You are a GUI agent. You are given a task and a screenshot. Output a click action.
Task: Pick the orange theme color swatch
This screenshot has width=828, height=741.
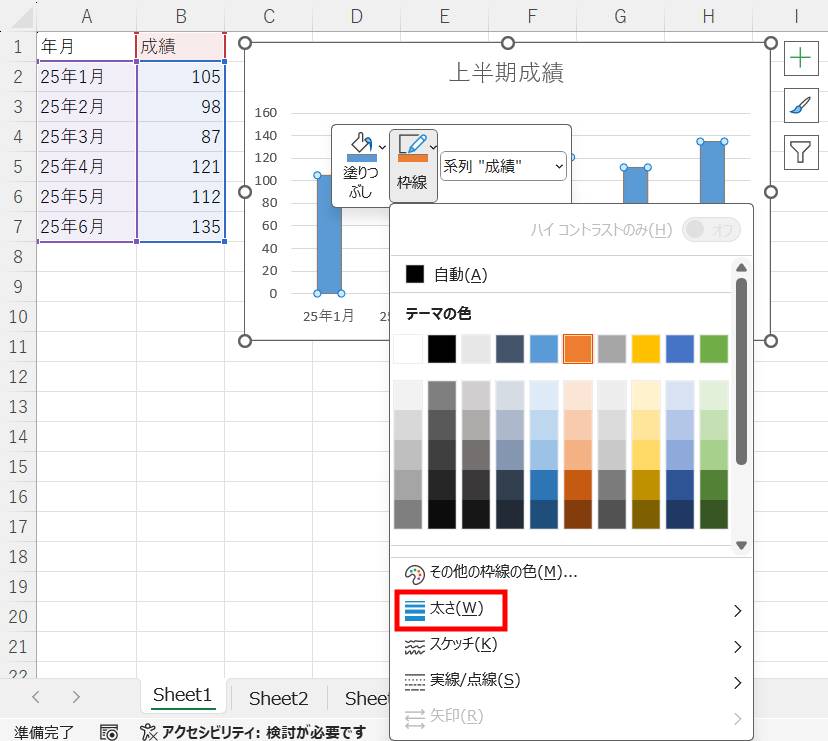pyautogui.click(x=578, y=349)
